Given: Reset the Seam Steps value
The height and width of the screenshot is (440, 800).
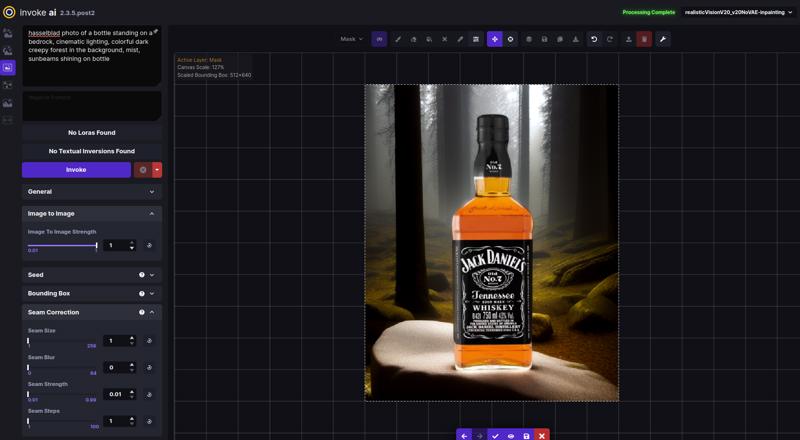Looking at the screenshot, I should tap(149, 421).
